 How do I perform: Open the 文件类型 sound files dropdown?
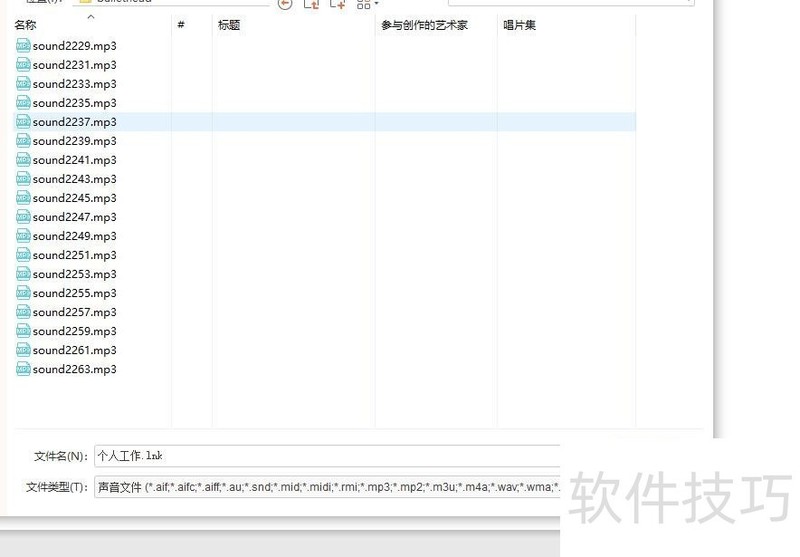[327, 487]
